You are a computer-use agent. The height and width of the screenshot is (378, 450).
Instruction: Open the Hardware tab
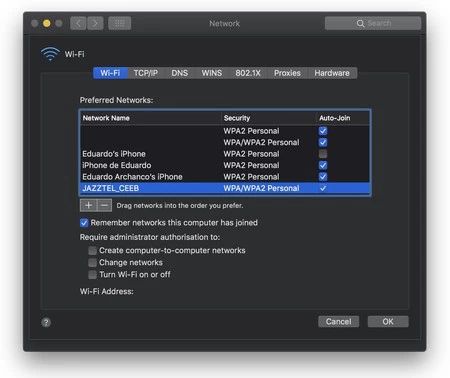332,73
